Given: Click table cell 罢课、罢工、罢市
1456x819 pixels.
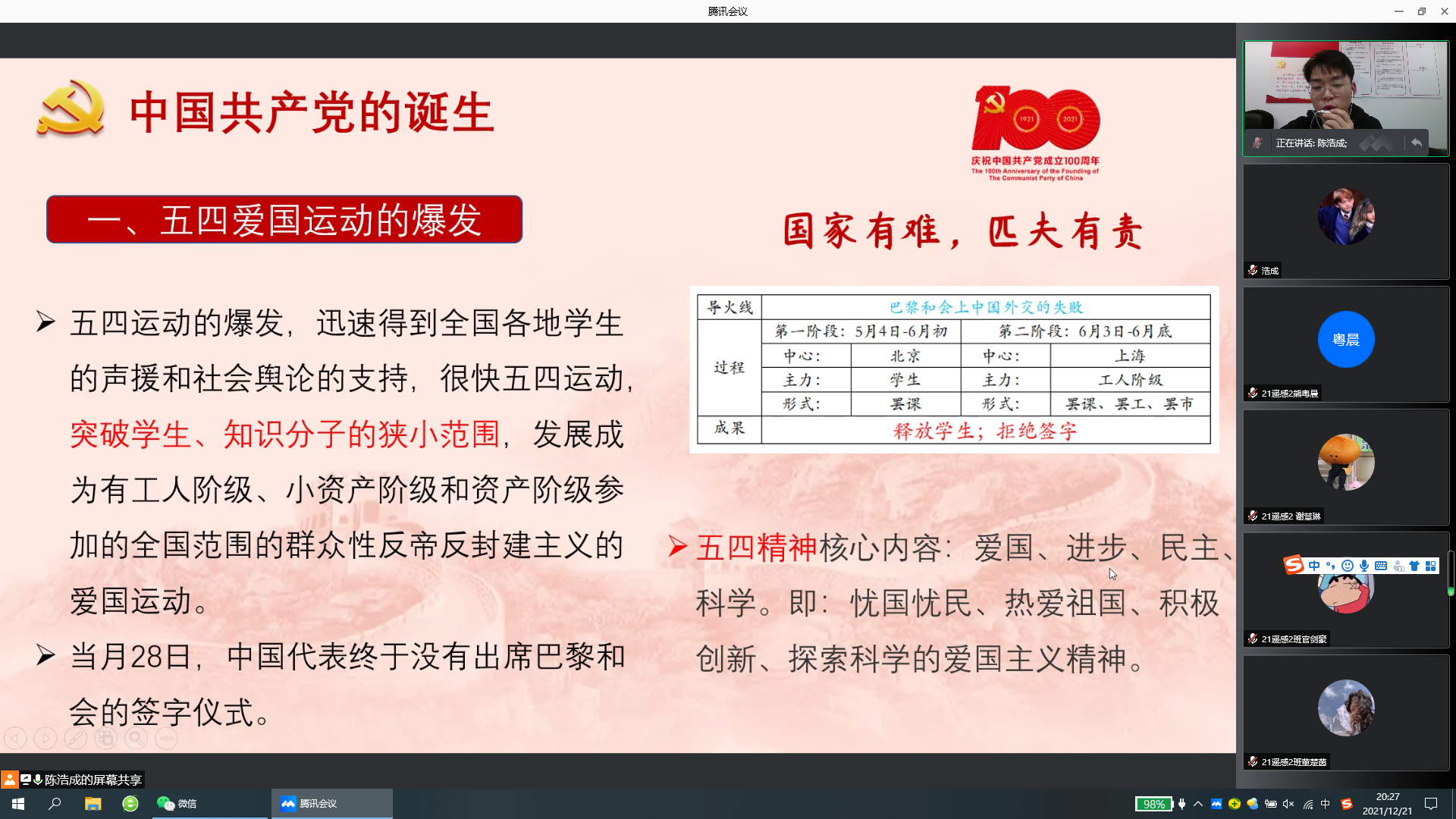Looking at the screenshot, I should (x=1130, y=403).
